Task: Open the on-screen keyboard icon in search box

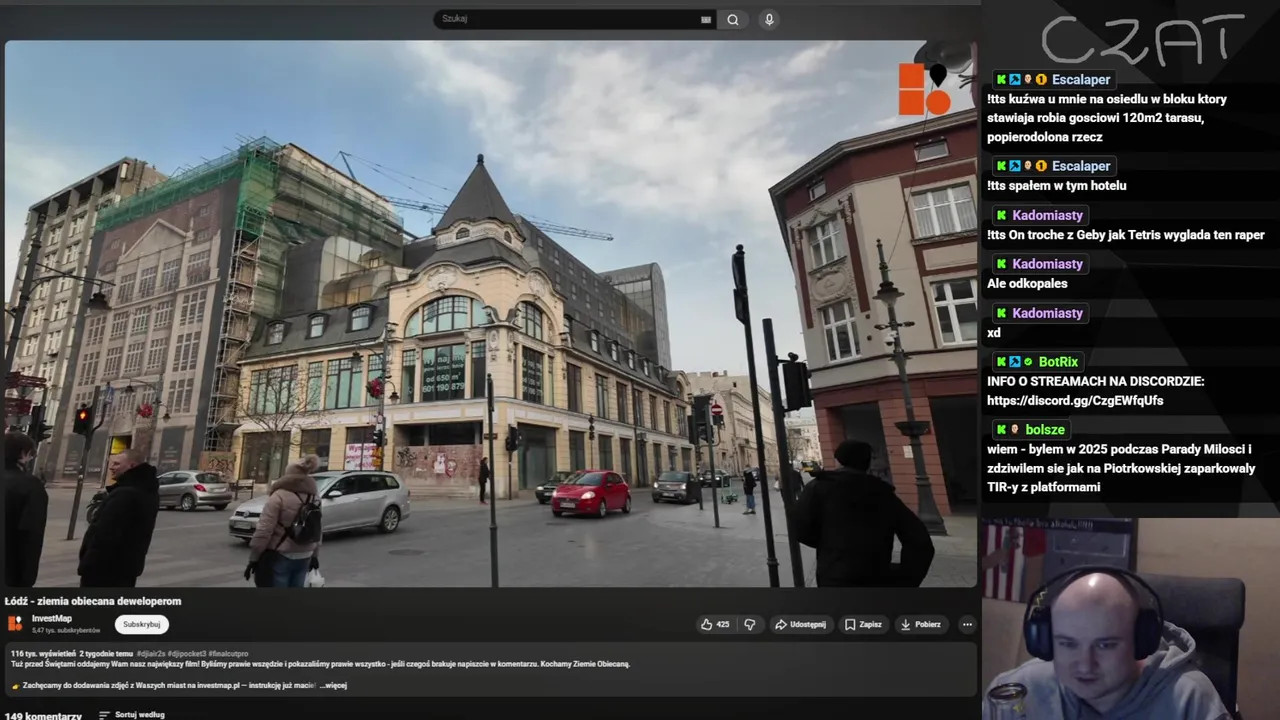Action: coord(706,19)
